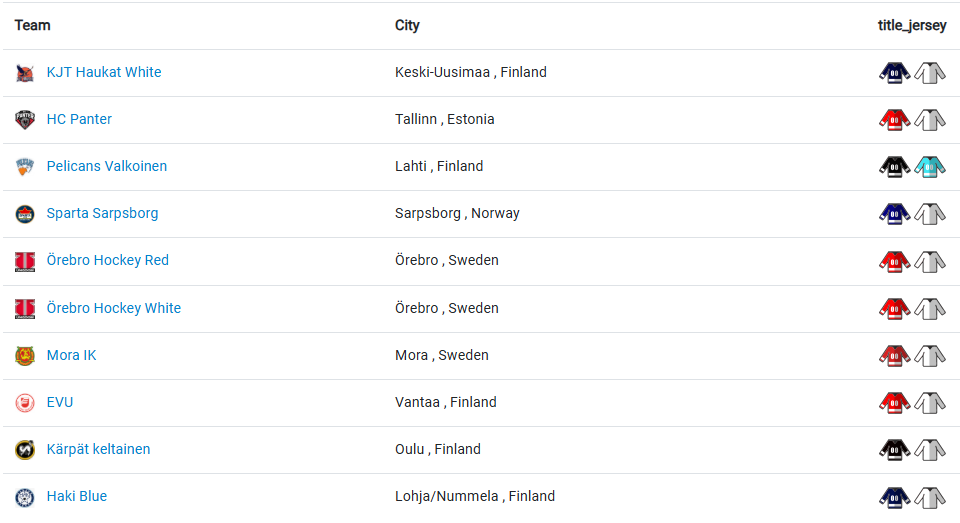Open the KJT Haukat White team link

point(104,72)
